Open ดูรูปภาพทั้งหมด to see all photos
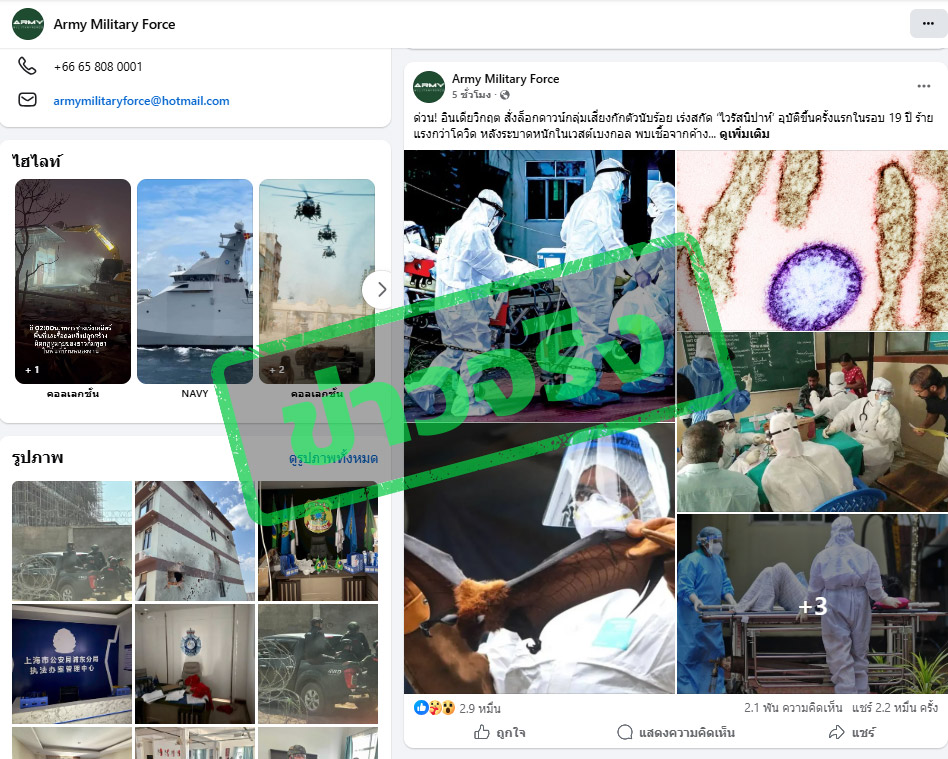Image resolution: width=948 pixels, height=759 pixels. click(x=333, y=458)
